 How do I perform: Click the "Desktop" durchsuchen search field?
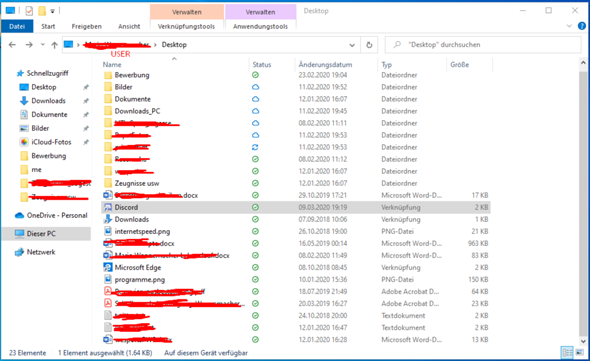(483, 44)
